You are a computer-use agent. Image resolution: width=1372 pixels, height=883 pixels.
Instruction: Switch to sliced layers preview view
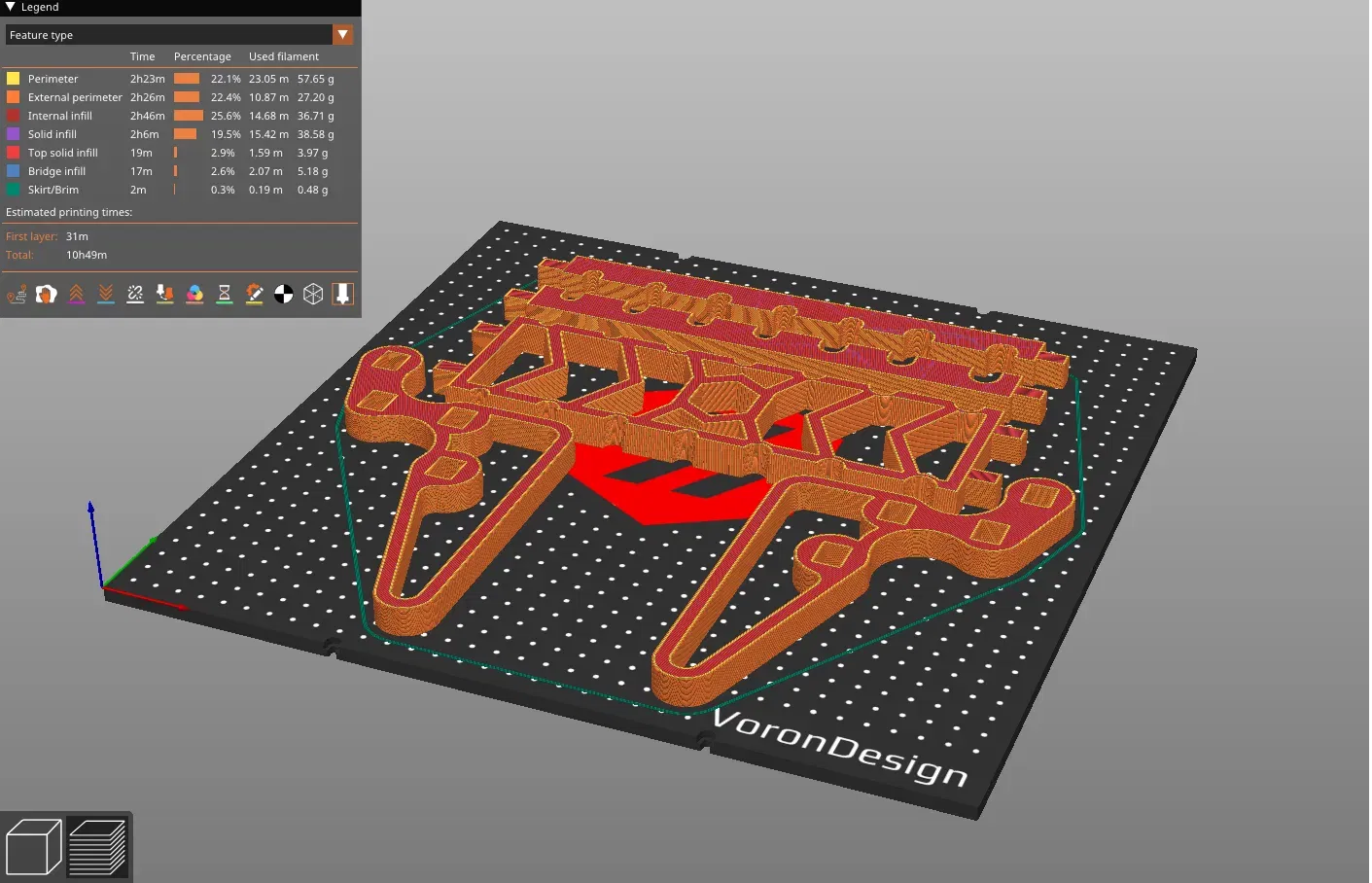(97, 847)
